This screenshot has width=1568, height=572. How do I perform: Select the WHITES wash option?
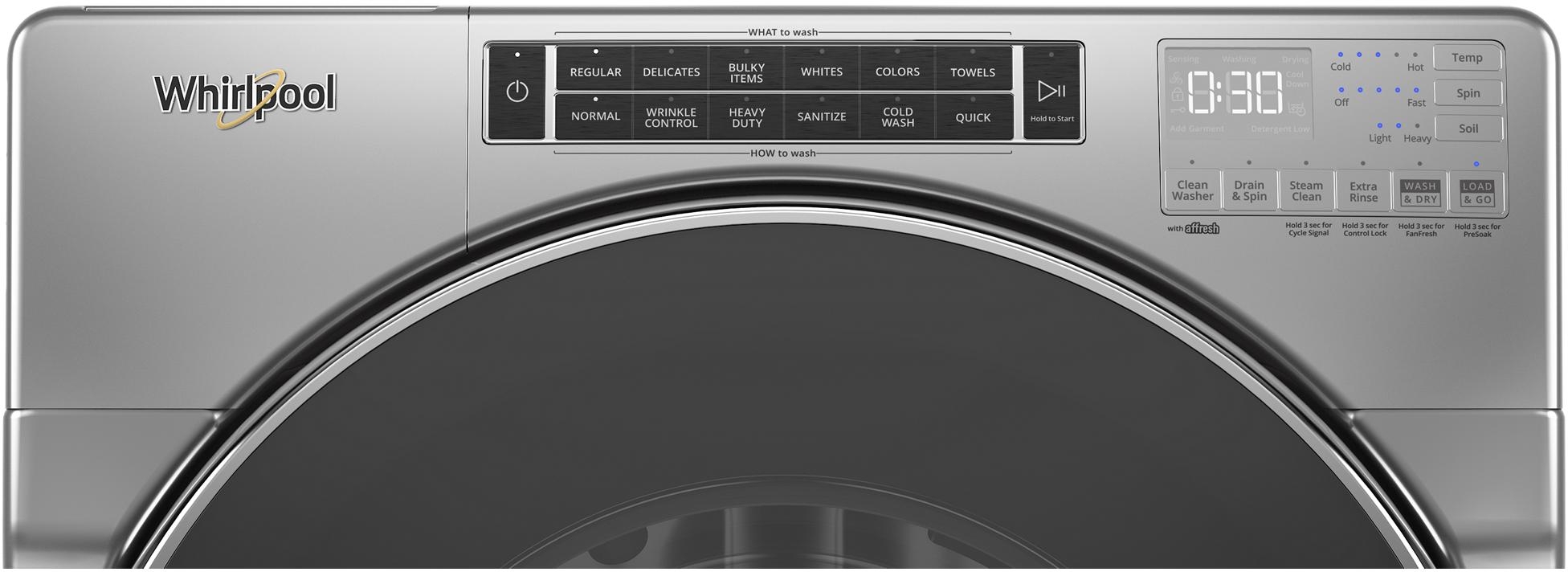point(822,68)
